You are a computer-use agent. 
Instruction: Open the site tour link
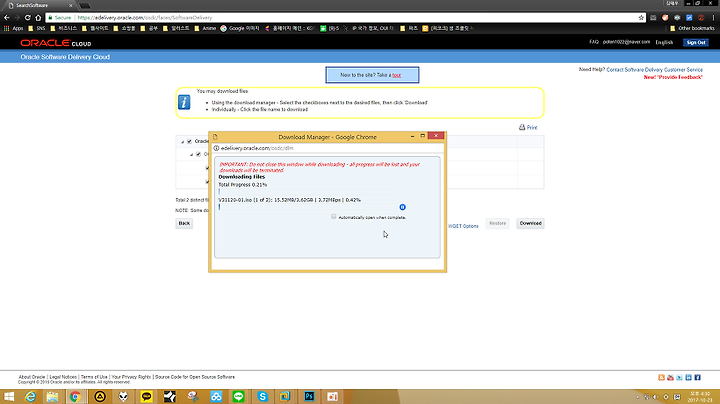[x=396, y=75]
